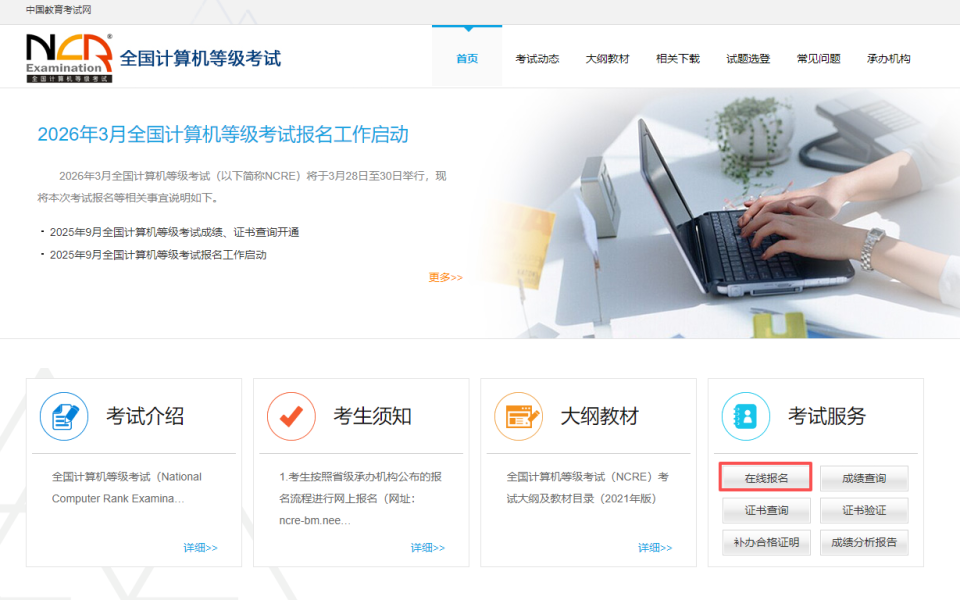This screenshot has width=960, height=600.
Task: Open news 2025年9月全国计算机等级考试报名工作启动
Action: coord(158,255)
